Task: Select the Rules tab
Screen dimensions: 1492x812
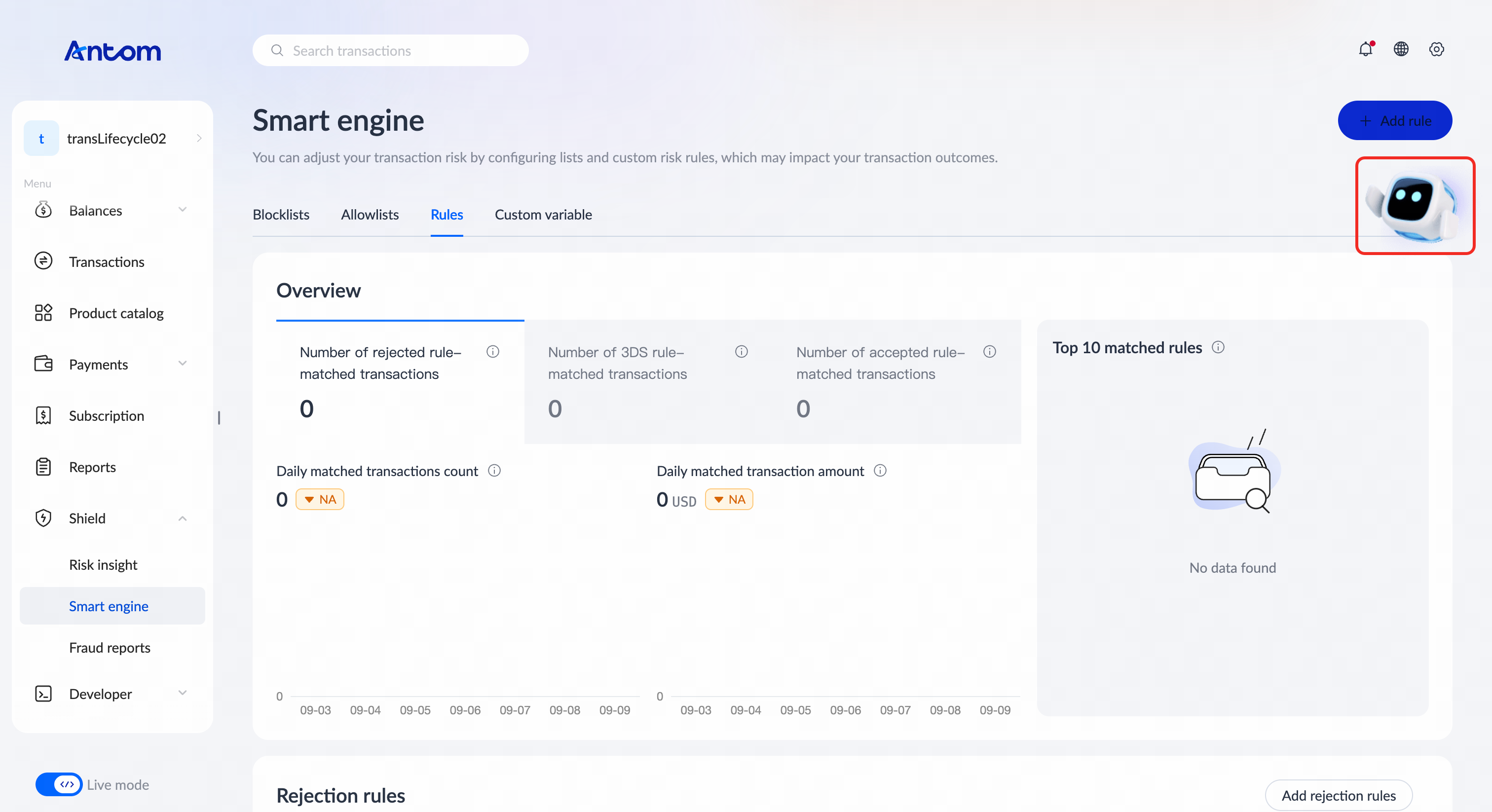Action: (447, 215)
